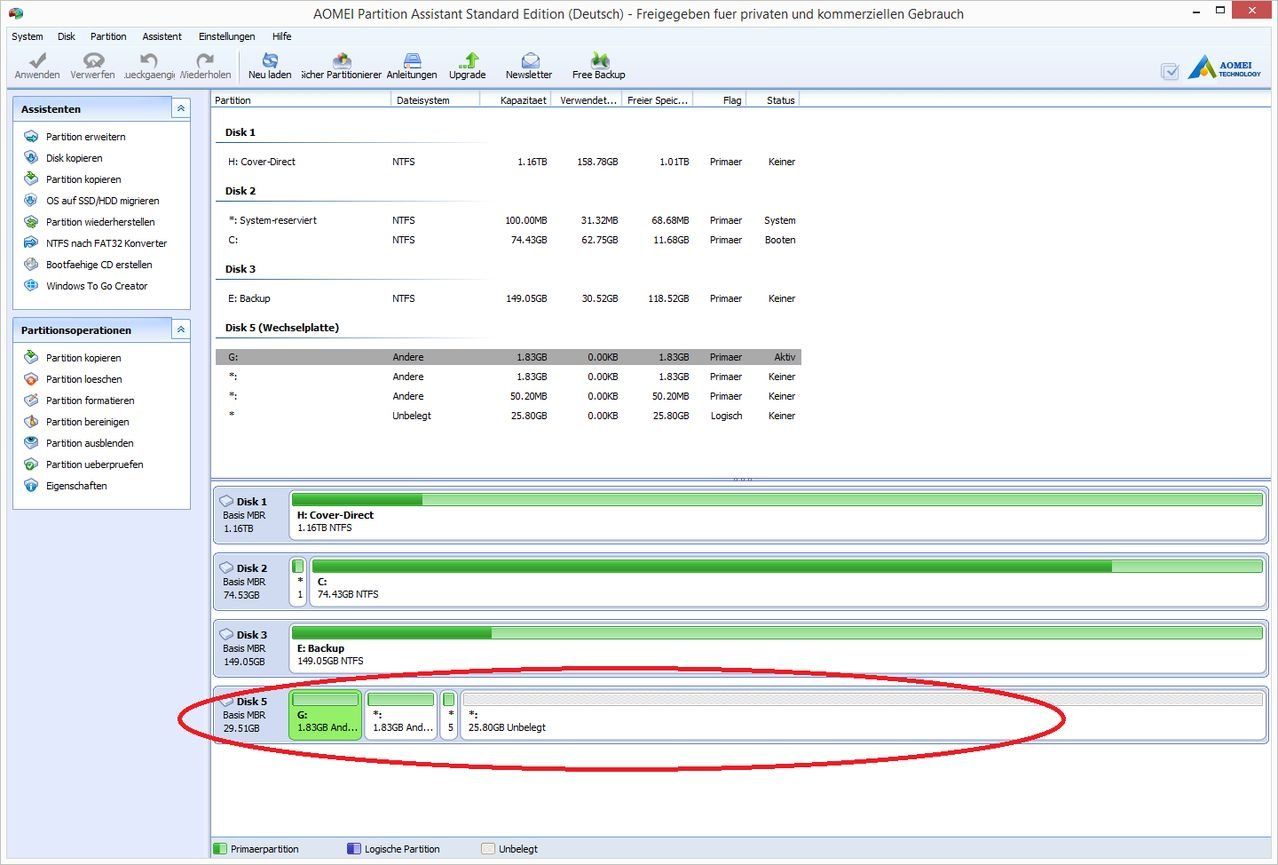Select the H: Cover-Direct row
Viewport: 1278px width, 865px height.
coord(508,162)
